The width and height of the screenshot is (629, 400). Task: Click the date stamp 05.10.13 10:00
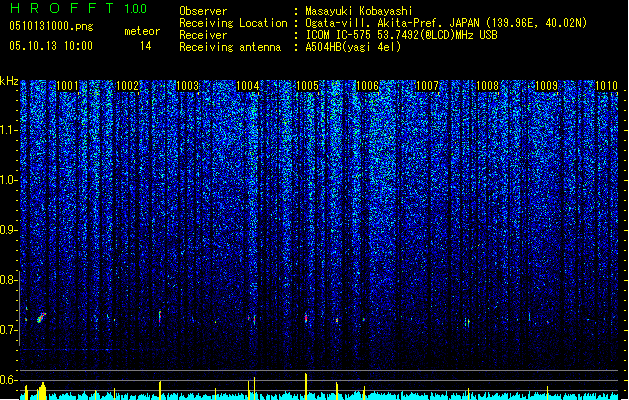(x=51, y=46)
